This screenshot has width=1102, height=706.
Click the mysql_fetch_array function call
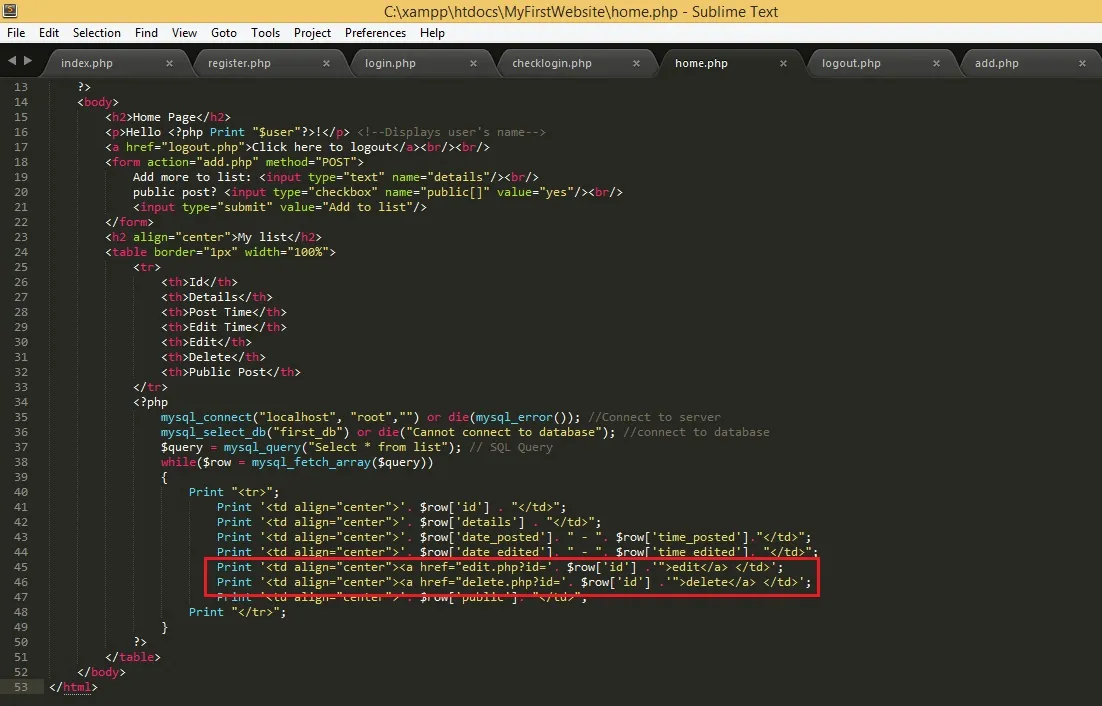tap(311, 463)
